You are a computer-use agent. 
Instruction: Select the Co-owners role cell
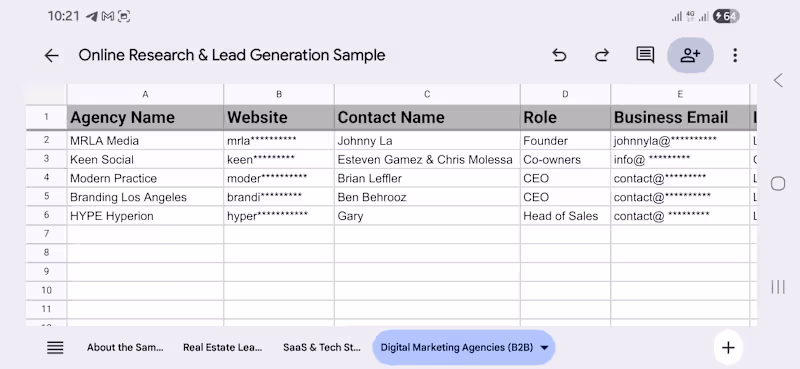(565, 159)
